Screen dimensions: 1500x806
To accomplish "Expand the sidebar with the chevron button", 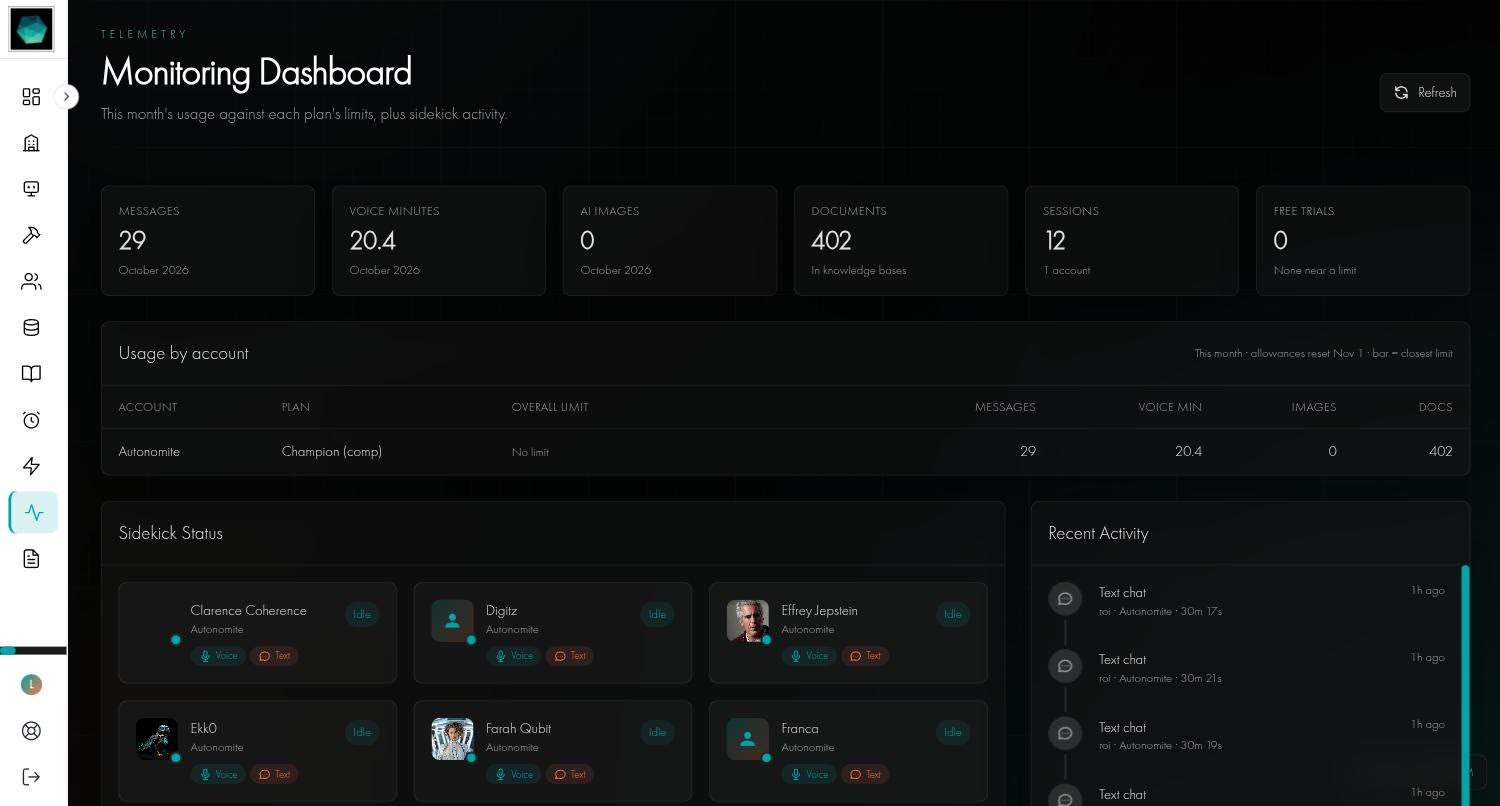I will pos(66,97).
